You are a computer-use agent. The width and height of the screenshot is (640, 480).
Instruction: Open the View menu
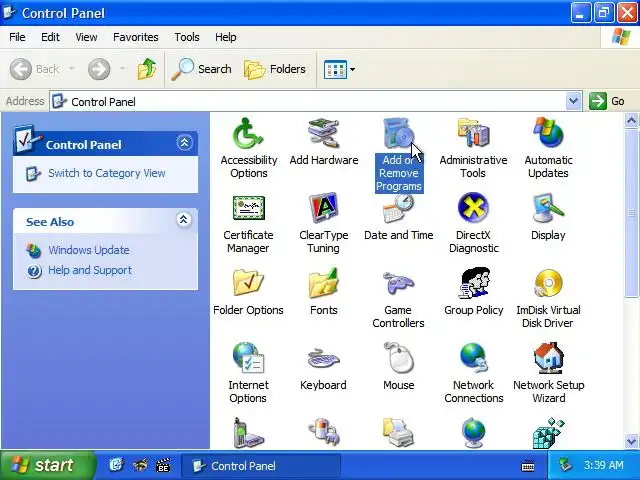[x=86, y=37]
